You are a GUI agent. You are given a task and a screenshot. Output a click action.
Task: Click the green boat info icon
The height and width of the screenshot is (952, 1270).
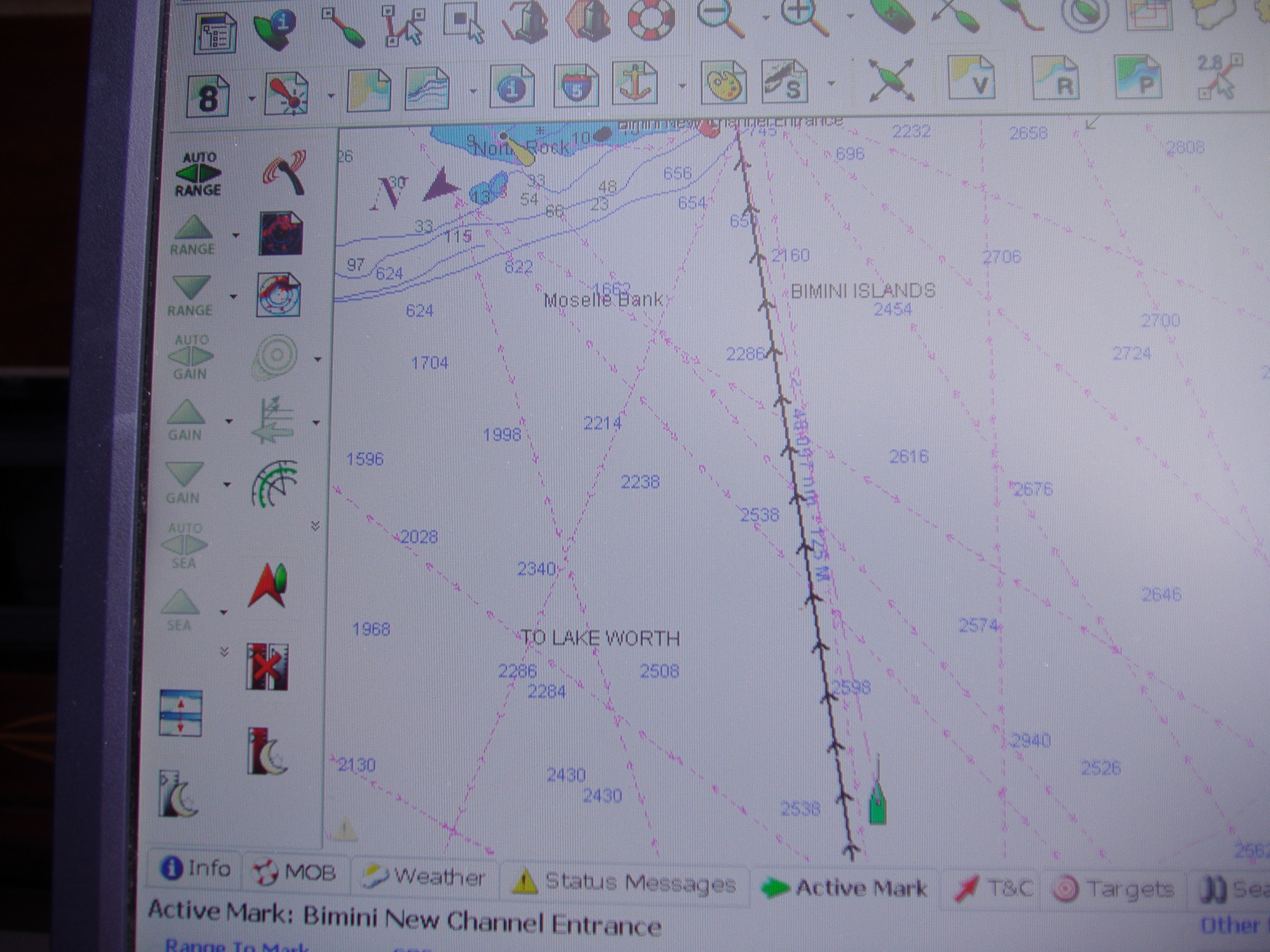click(x=275, y=29)
